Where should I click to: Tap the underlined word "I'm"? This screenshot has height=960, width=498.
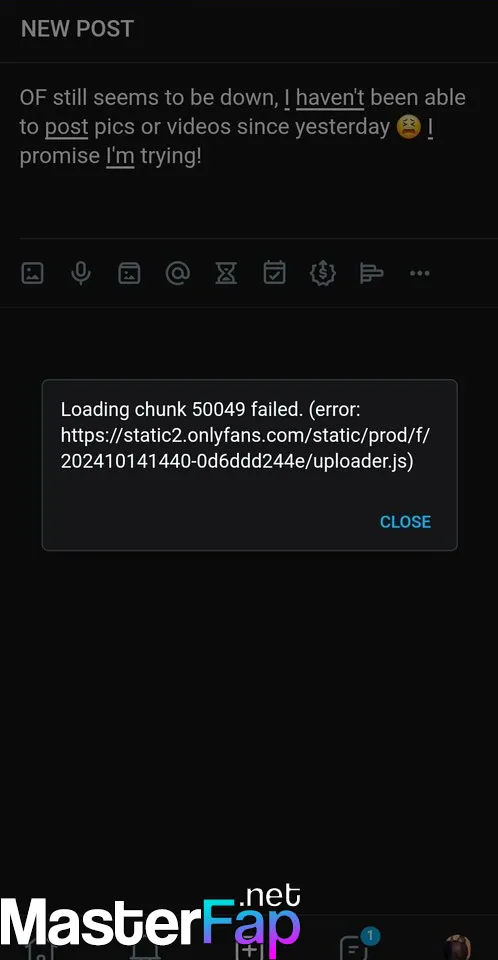(120, 156)
